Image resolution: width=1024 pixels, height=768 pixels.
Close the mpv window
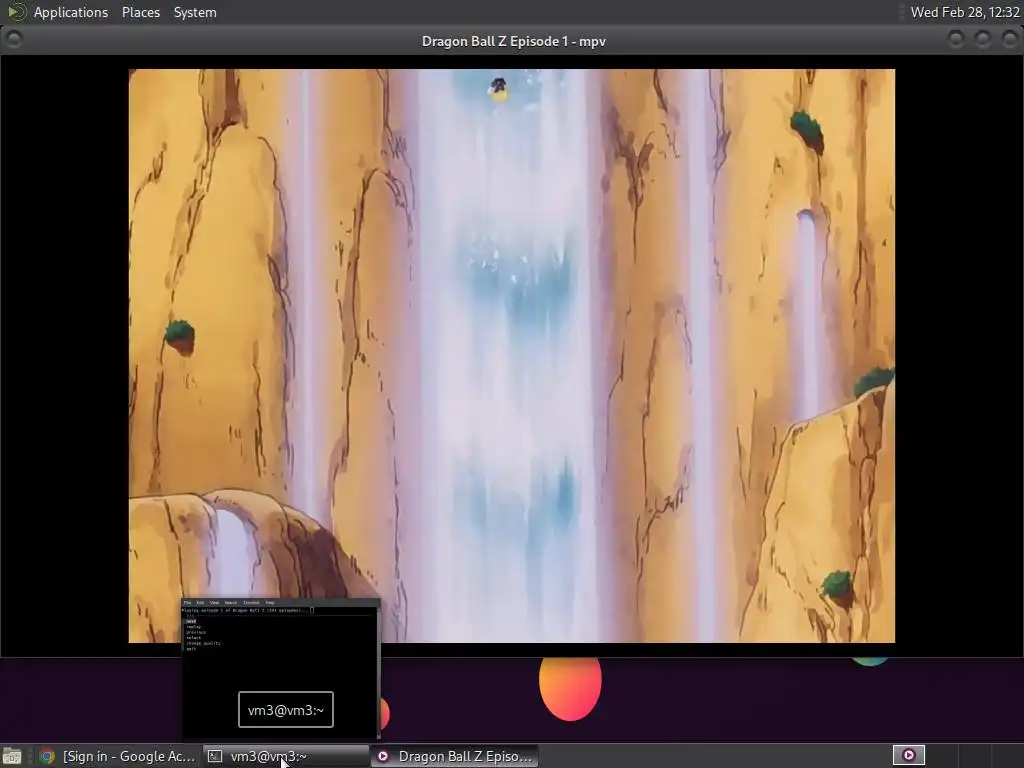coord(1010,40)
